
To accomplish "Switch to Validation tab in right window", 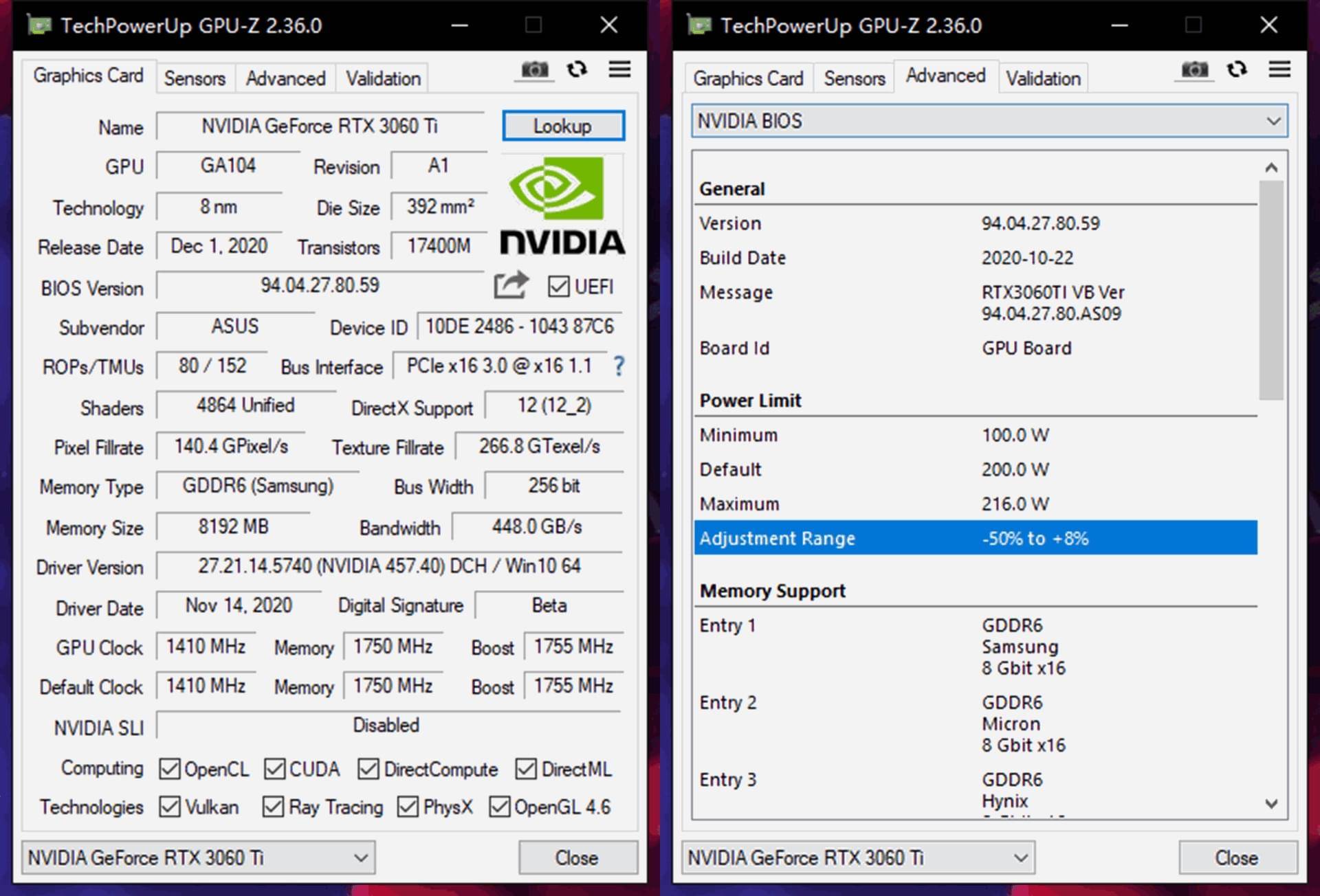I will 1043,78.
